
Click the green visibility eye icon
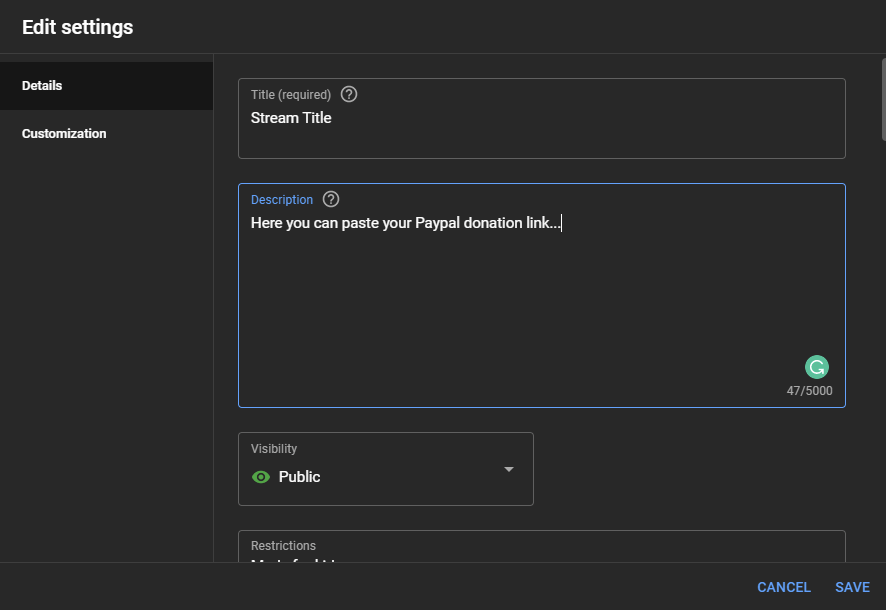point(259,477)
